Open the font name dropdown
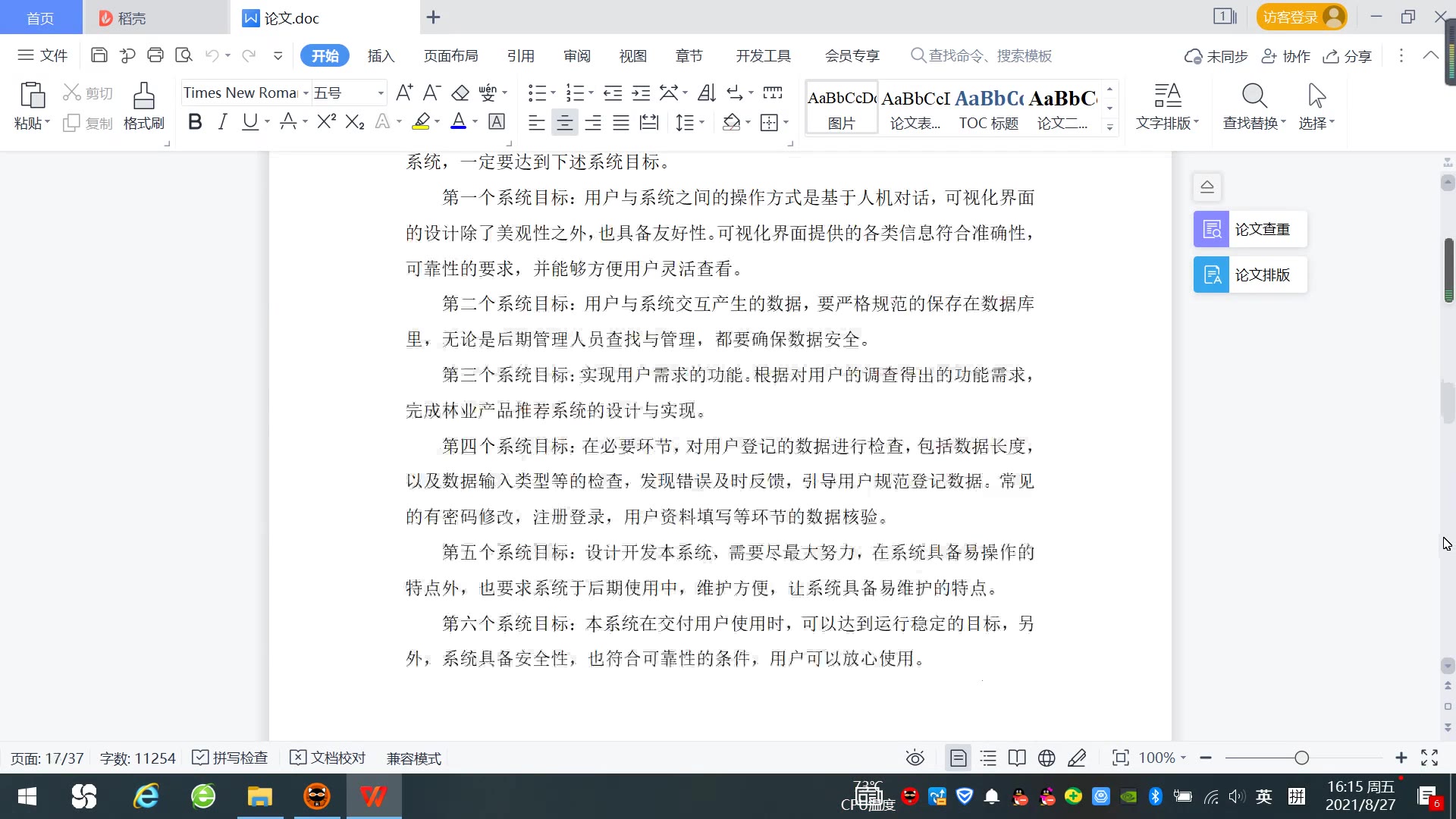 pos(306,93)
